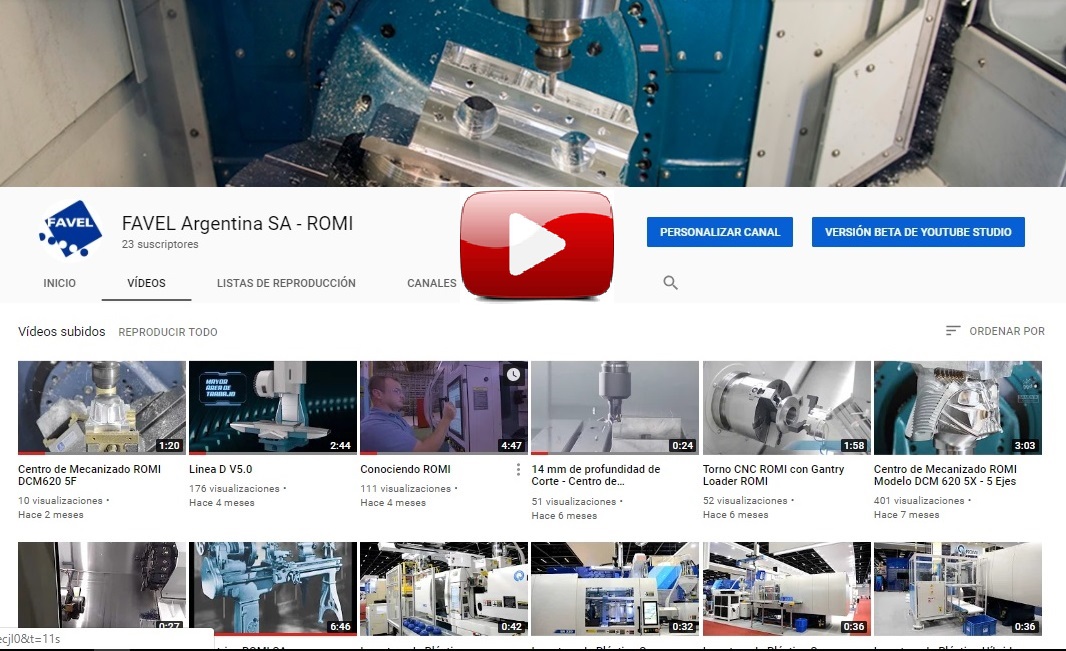The width and height of the screenshot is (1066, 651).
Task: Click the Hace 7 meses upload date
Action: tap(907, 515)
